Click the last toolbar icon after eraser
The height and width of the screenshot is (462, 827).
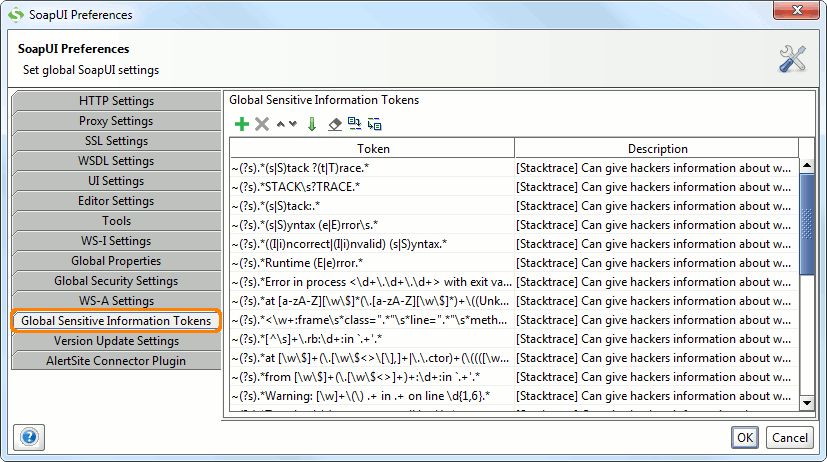coord(374,124)
